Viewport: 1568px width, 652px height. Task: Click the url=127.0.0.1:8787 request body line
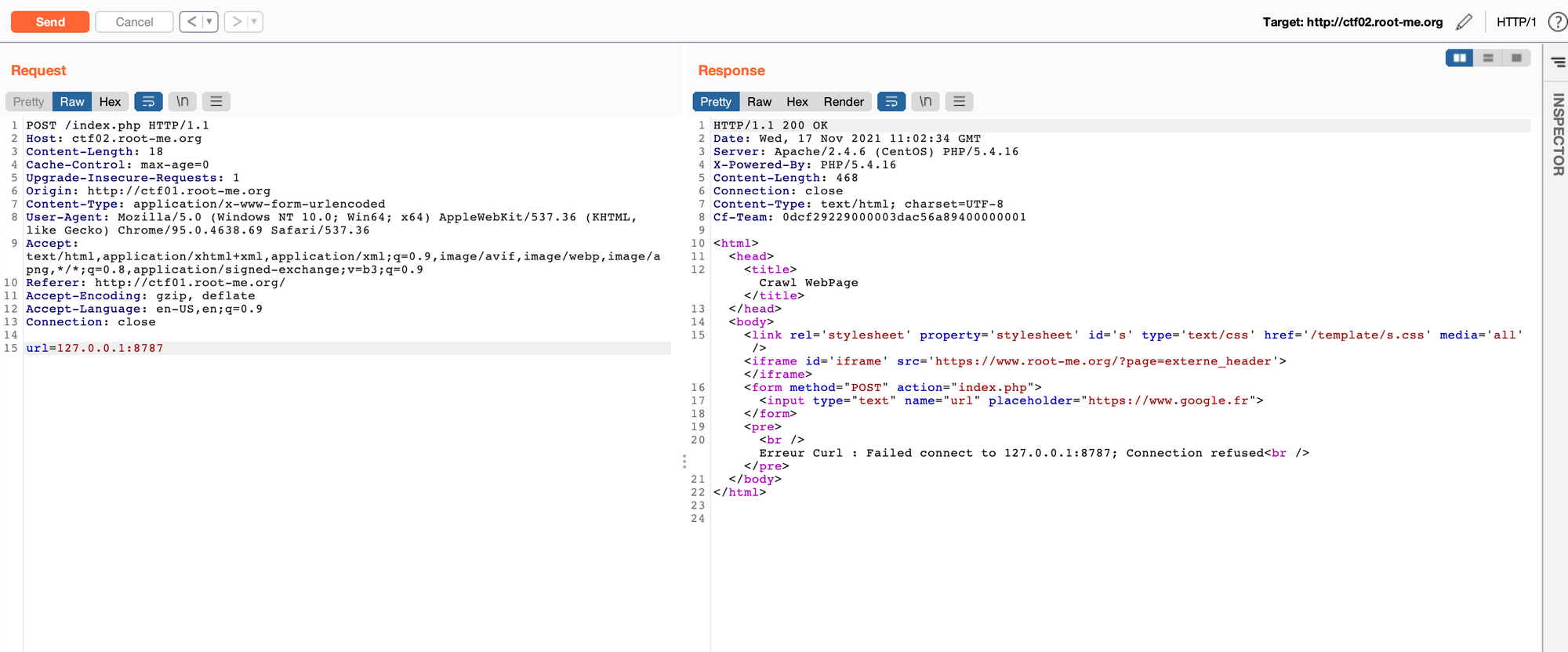[95, 349]
